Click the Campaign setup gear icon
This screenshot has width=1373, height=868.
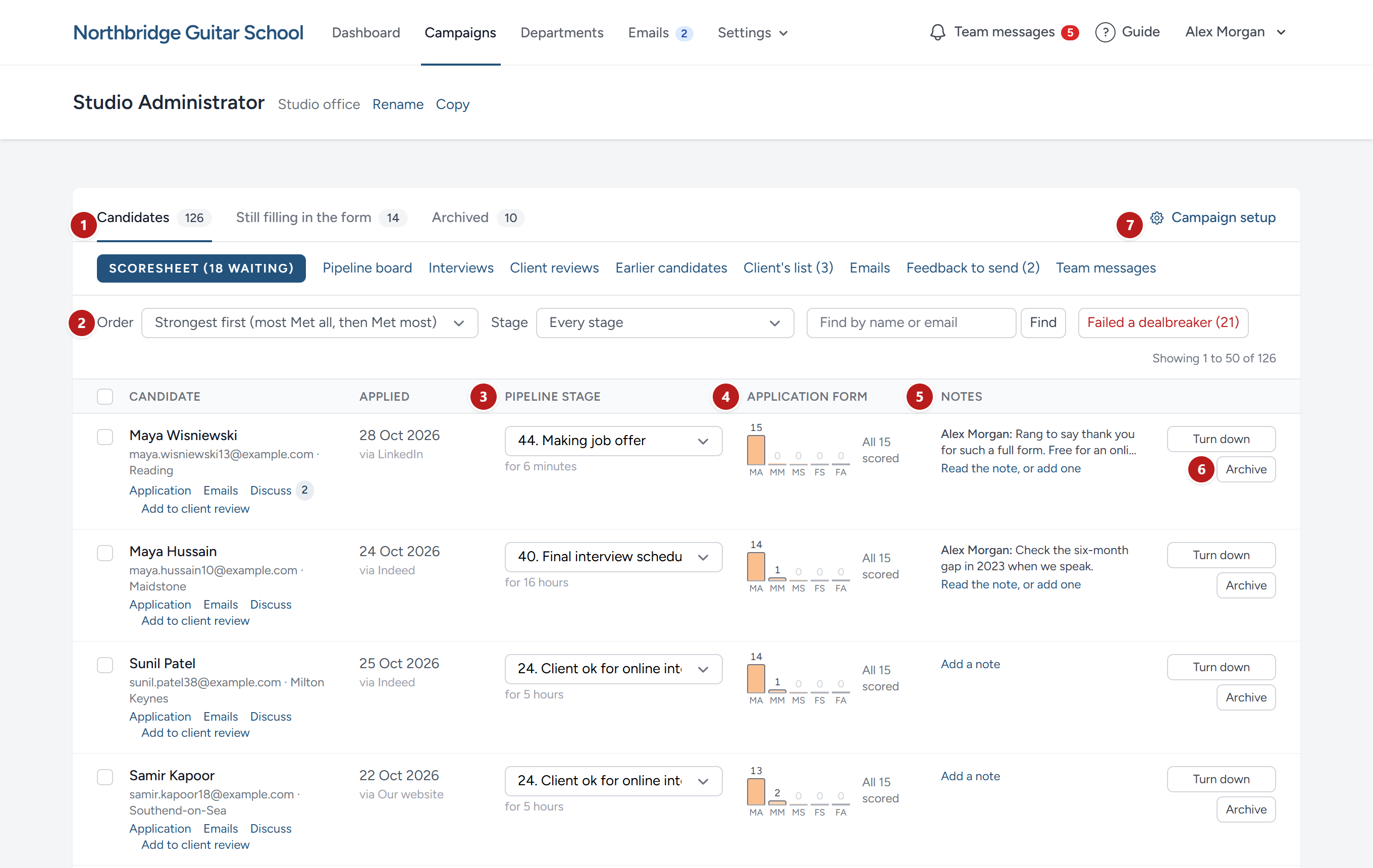1156,218
